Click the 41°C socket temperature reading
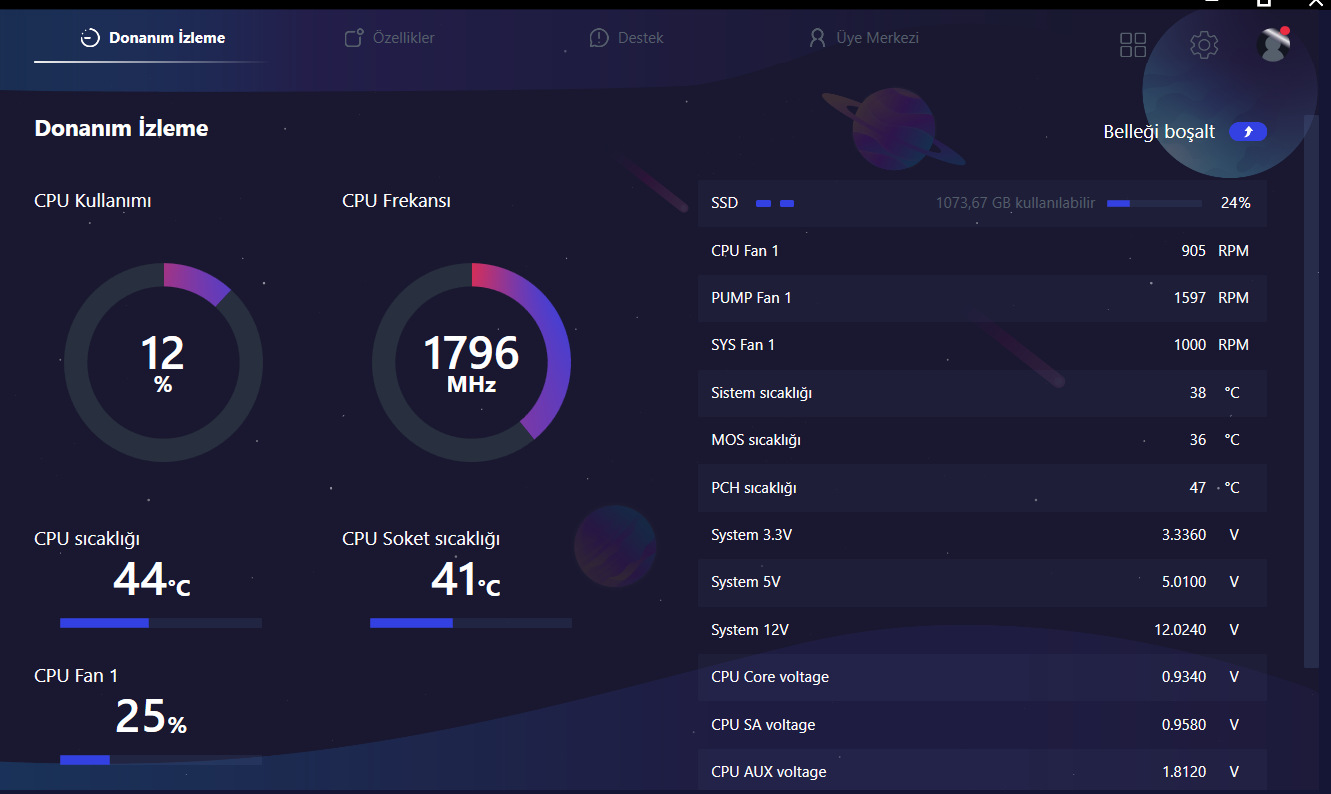Viewport: 1331px width, 794px height. pos(465,579)
